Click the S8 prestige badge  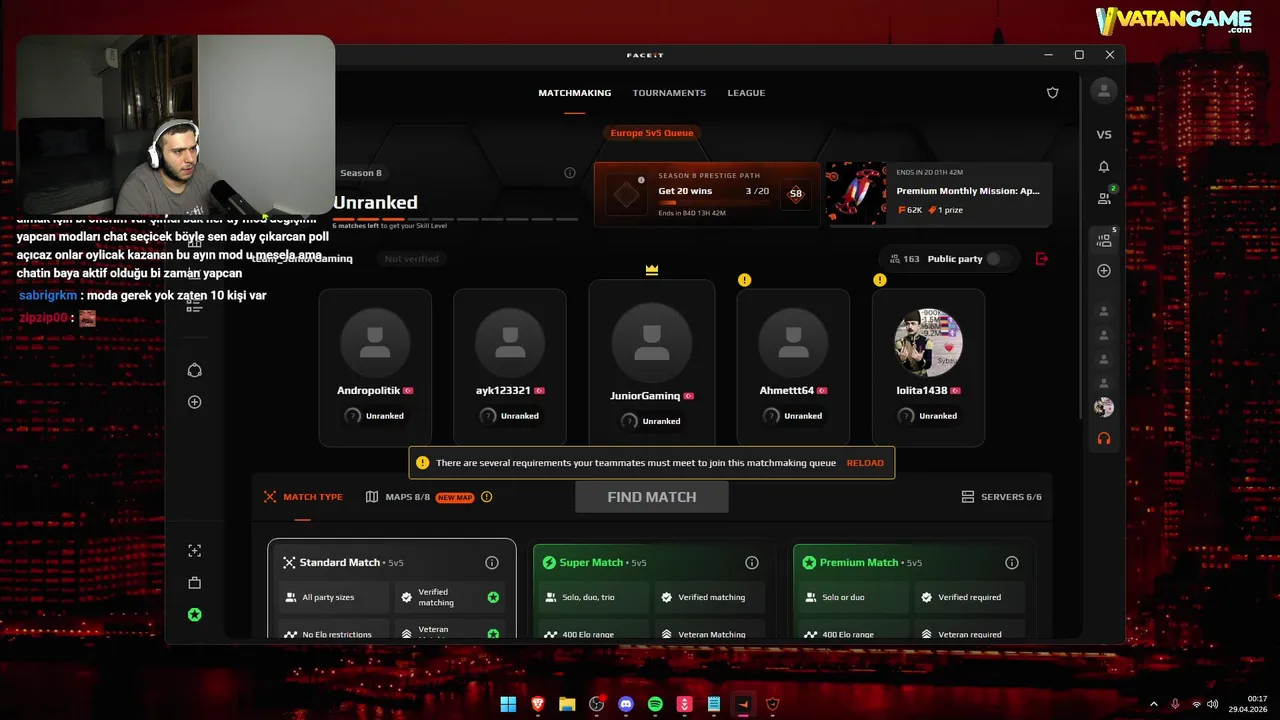pos(796,194)
